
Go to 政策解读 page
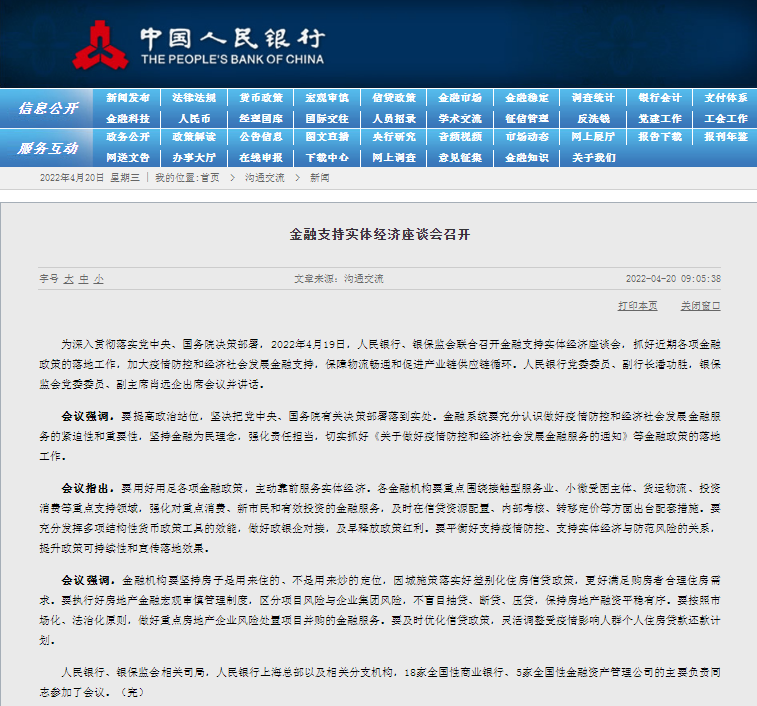click(x=194, y=137)
